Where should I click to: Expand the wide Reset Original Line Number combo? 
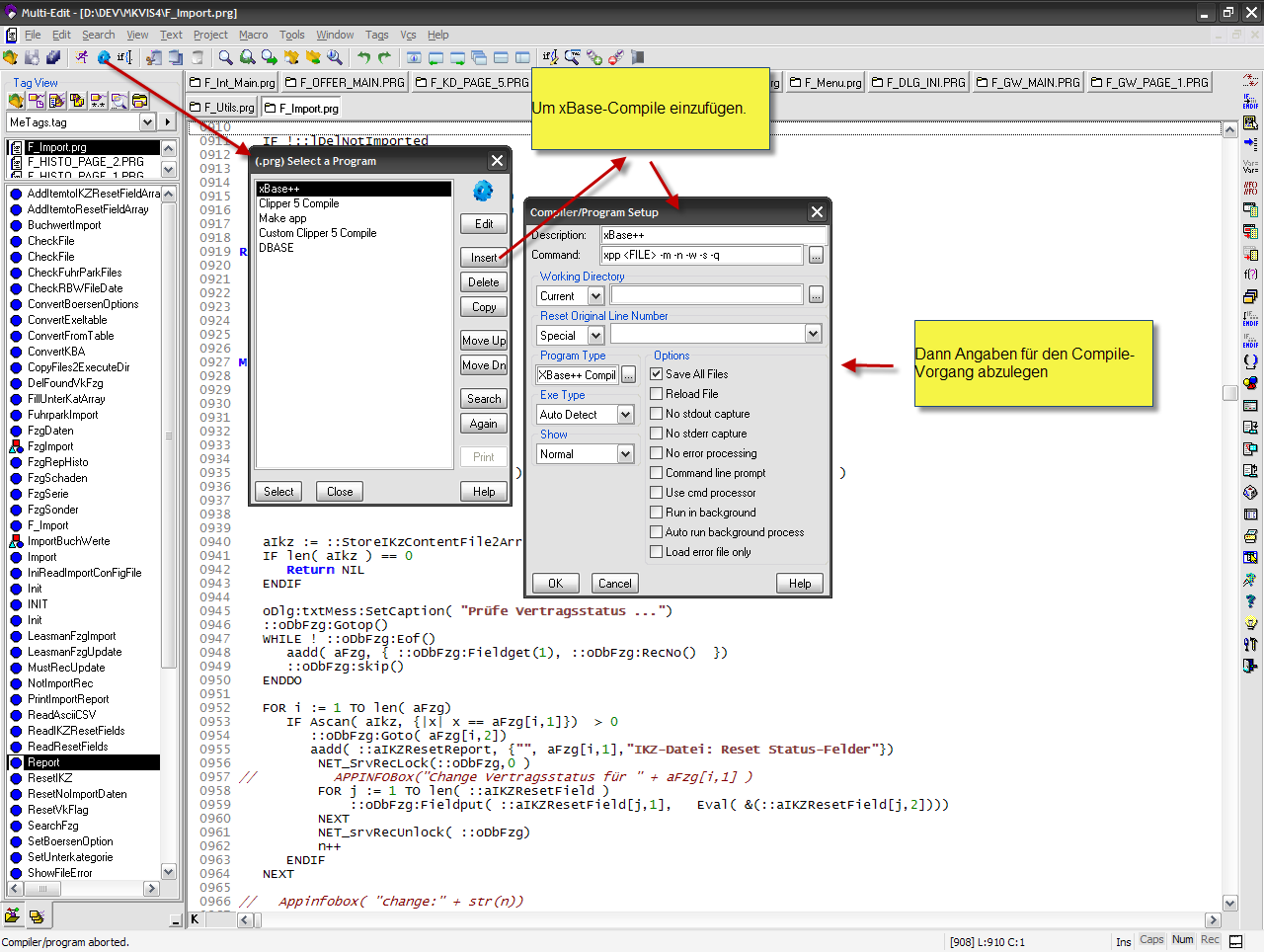pyautogui.click(x=814, y=335)
